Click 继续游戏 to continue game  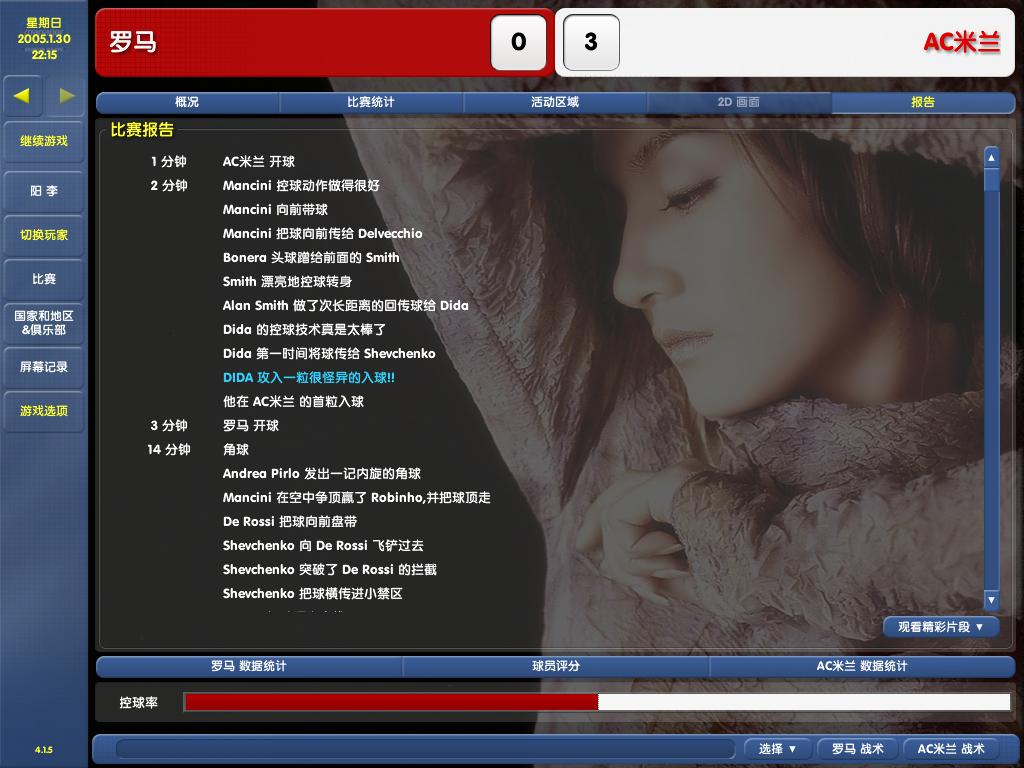coord(44,141)
